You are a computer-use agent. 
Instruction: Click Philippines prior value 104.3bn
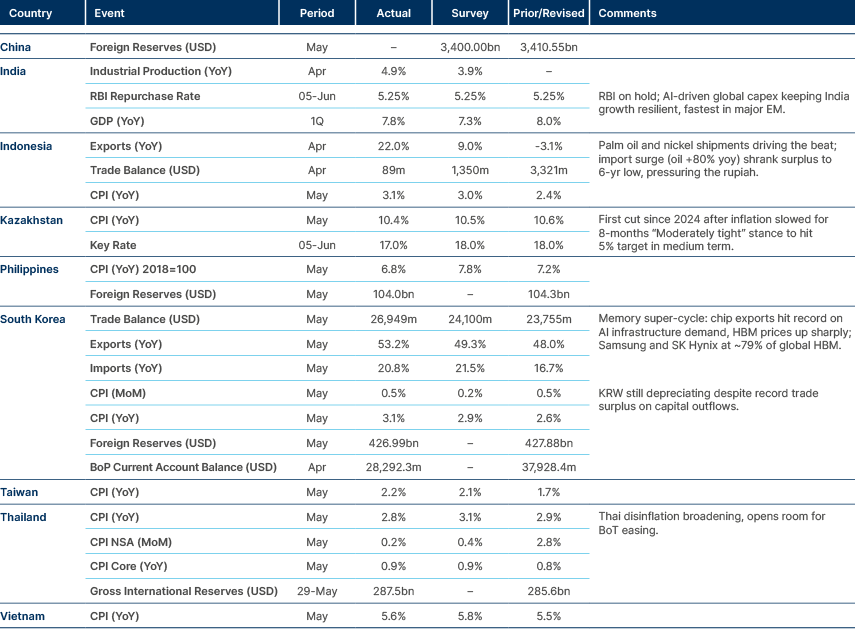click(x=549, y=294)
